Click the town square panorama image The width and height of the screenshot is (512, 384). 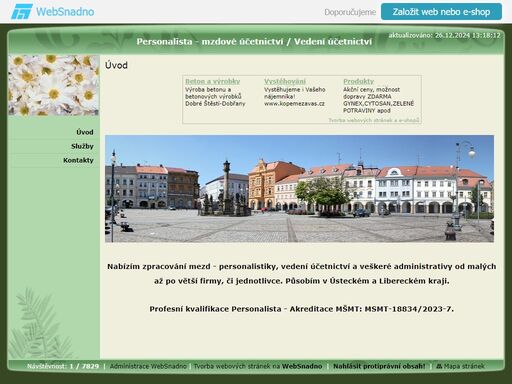click(299, 189)
